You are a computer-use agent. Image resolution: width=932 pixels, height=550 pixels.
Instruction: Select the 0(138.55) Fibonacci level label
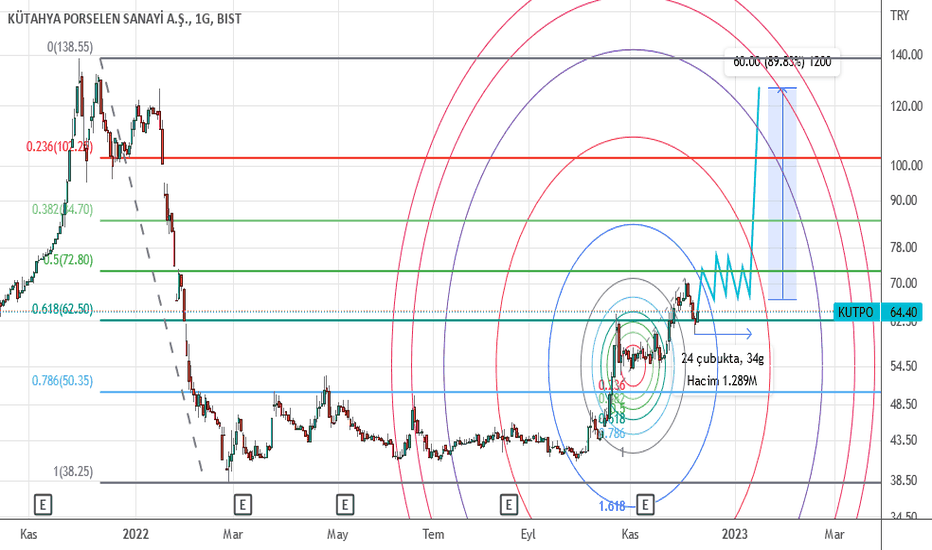tap(70, 47)
